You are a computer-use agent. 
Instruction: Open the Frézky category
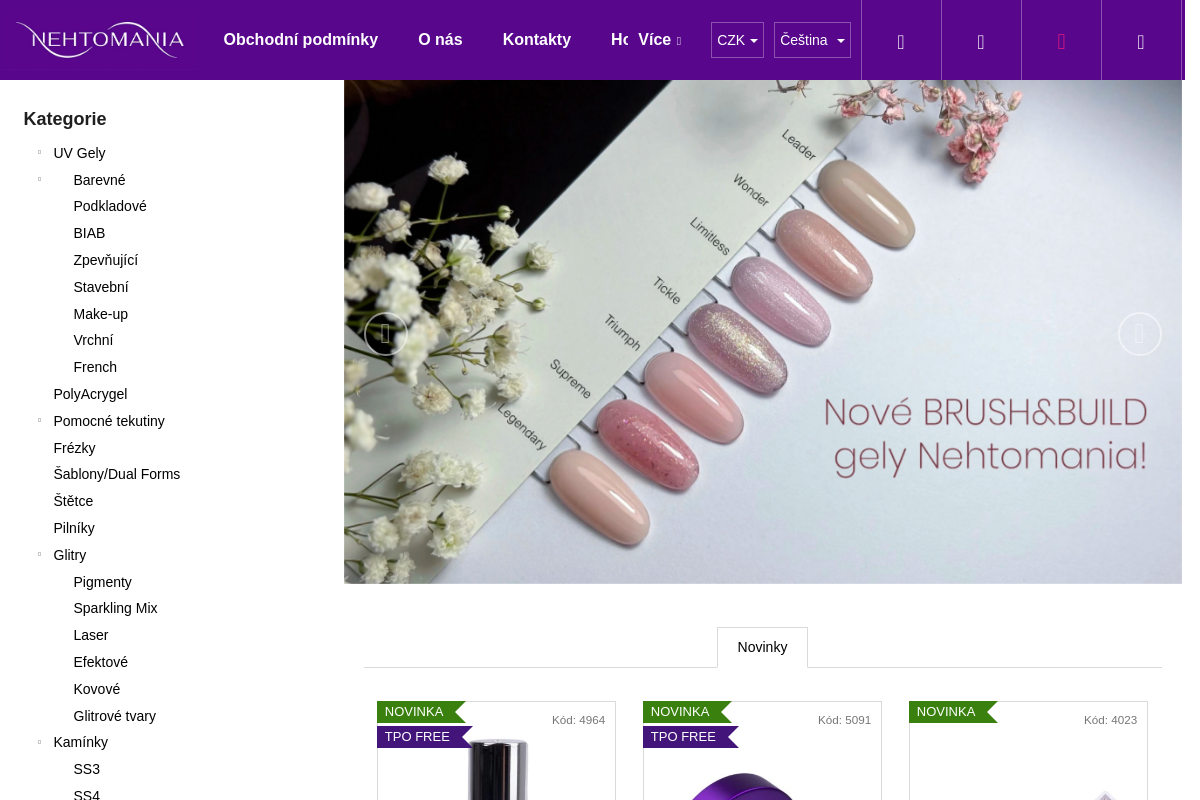tap(74, 448)
